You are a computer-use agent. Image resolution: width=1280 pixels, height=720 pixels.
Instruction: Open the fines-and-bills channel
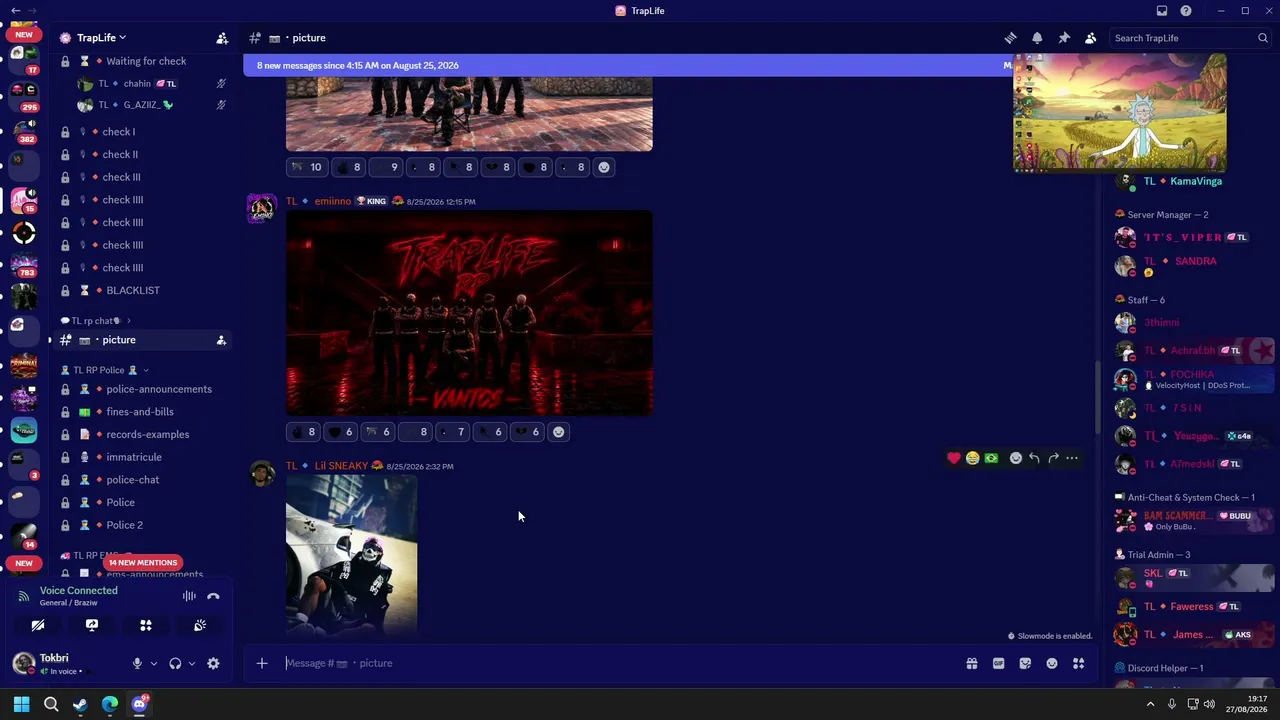tap(141, 412)
